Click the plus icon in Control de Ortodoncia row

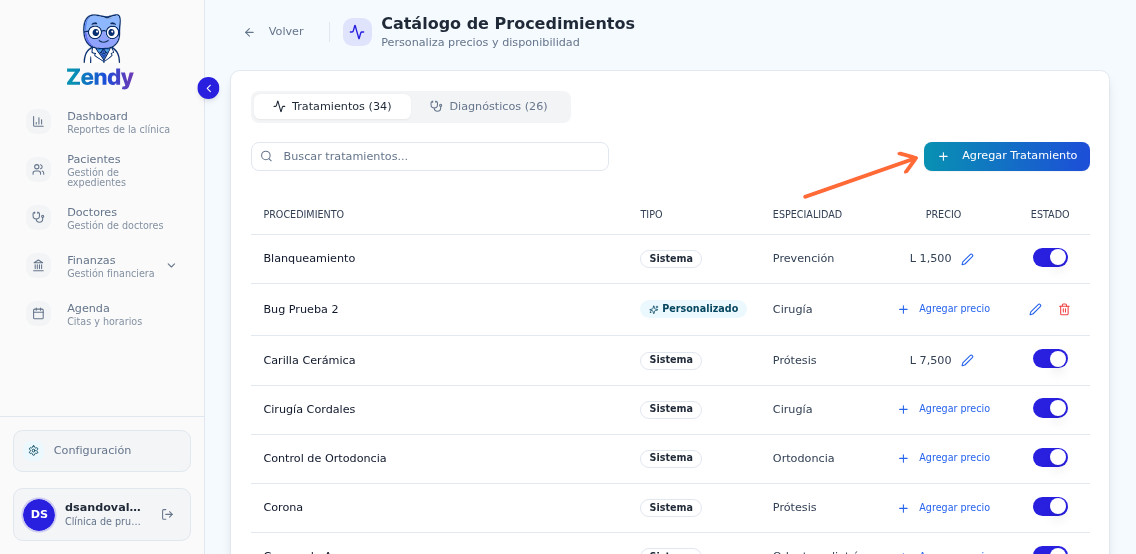coord(903,458)
